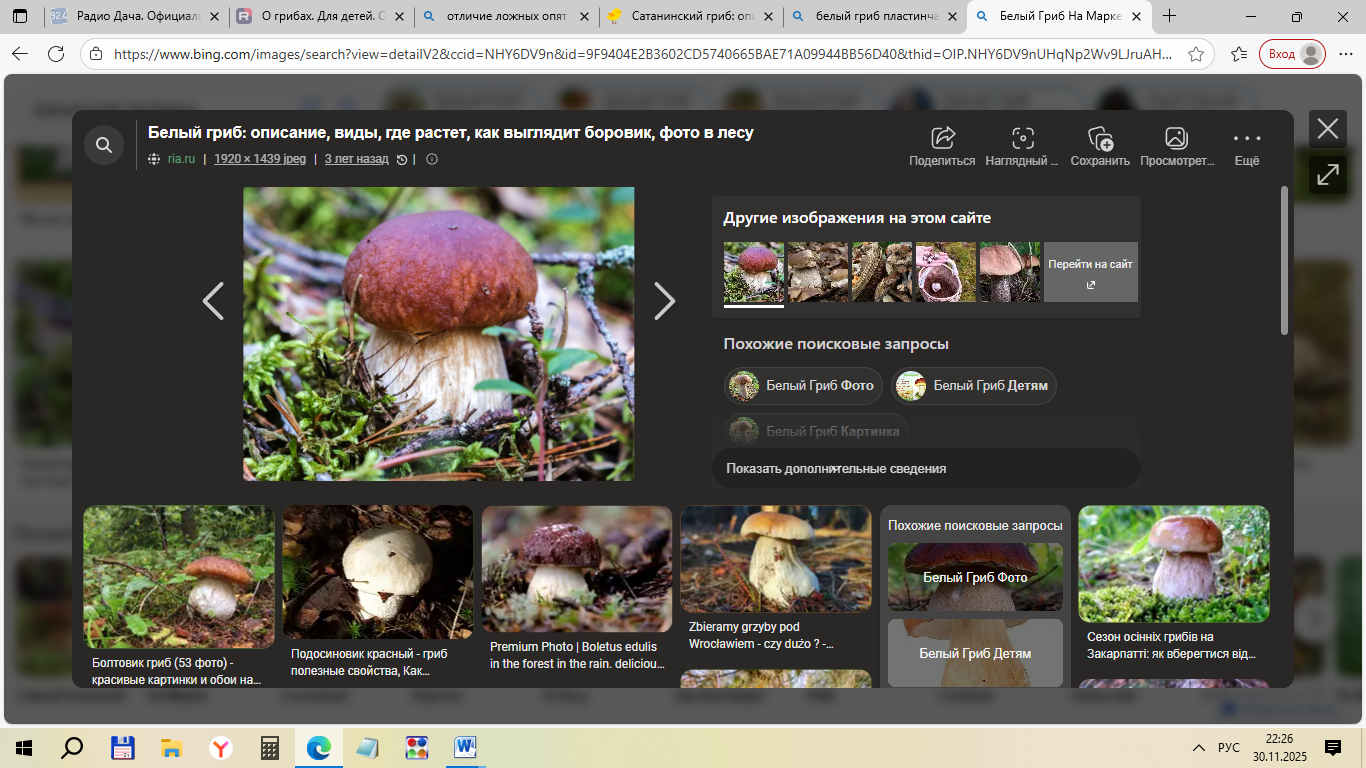The width and height of the screenshot is (1366, 768).
Task: Click the info icon next to image date
Action: [x=432, y=159]
